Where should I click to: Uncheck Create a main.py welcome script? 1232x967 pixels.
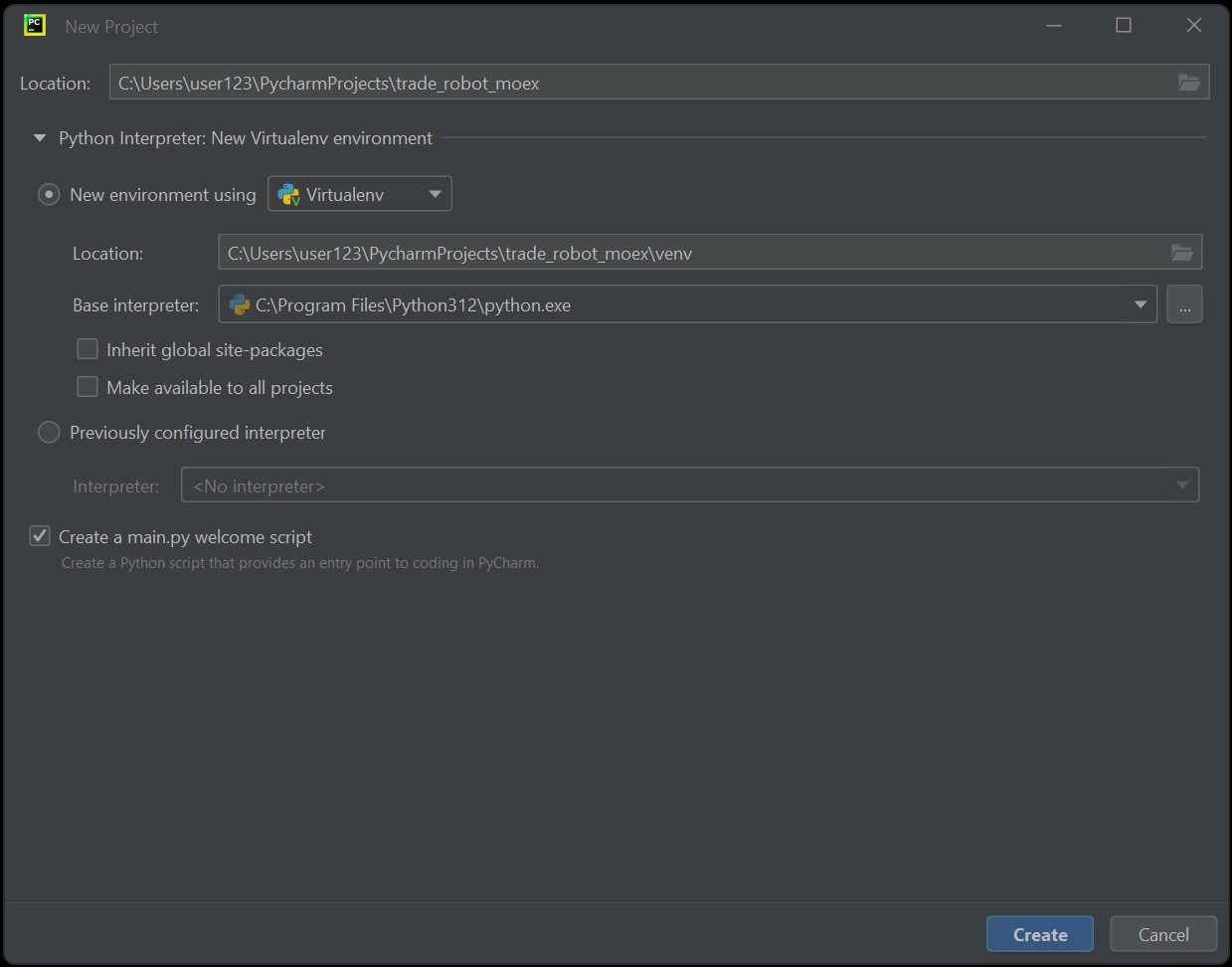click(x=40, y=536)
